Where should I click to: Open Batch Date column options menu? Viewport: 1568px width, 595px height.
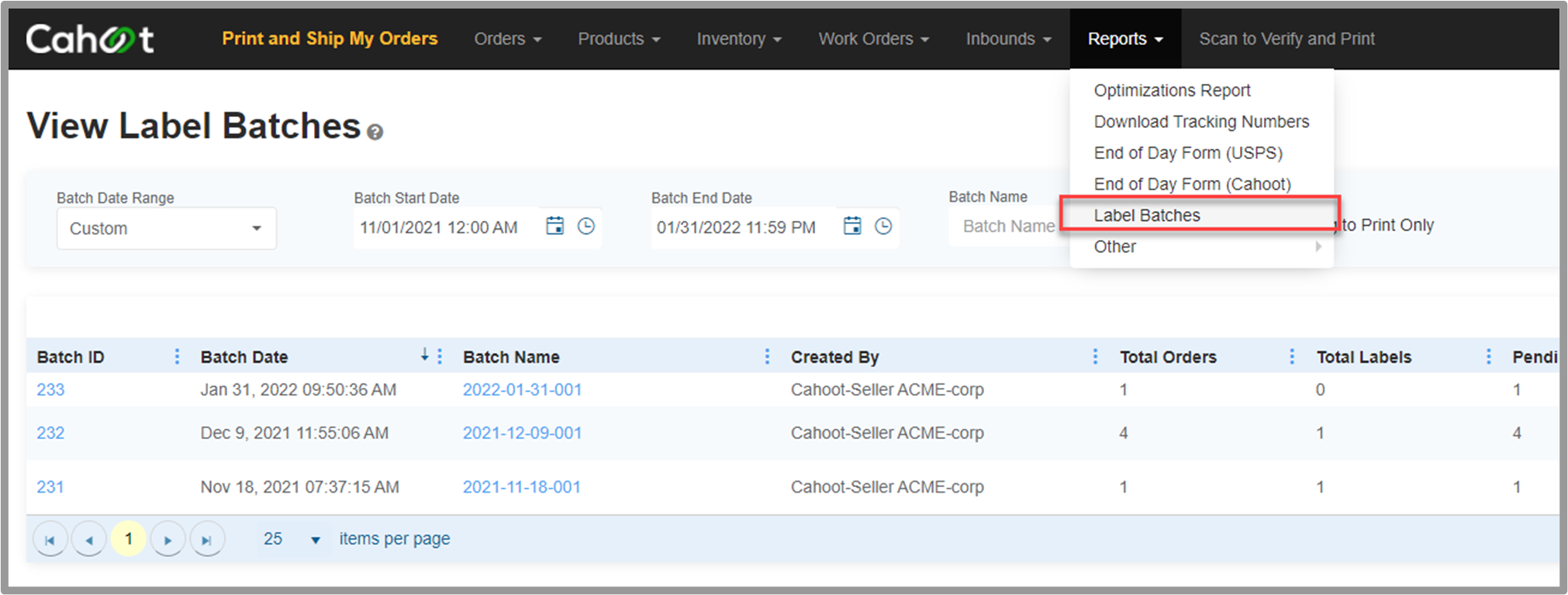click(x=440, y=356)
